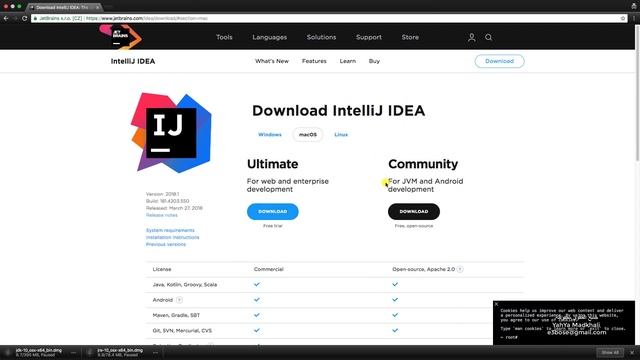Download the Community edition
640x360 pixels.
click(414, 211)
